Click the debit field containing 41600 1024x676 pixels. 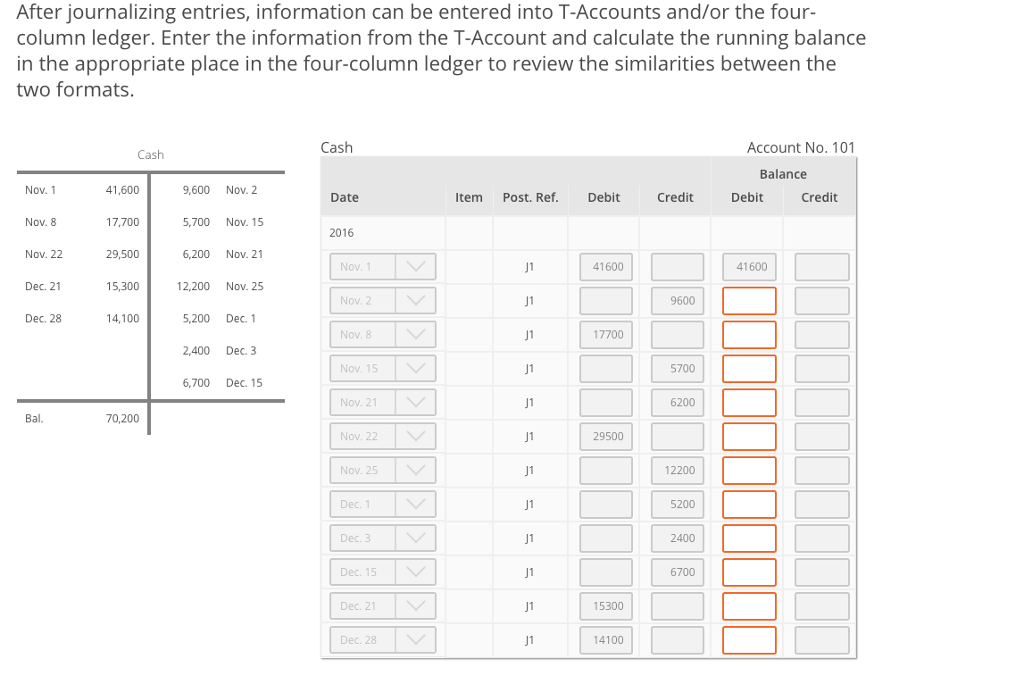[x=605, y=266]
